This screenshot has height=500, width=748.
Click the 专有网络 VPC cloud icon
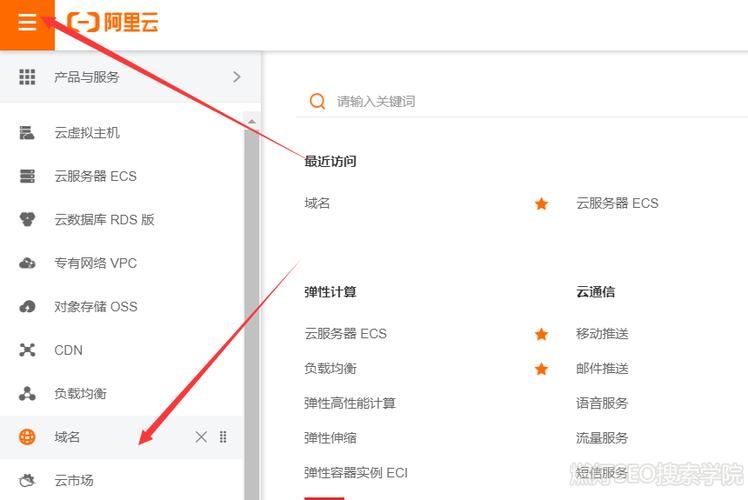(x=27, y=263)
